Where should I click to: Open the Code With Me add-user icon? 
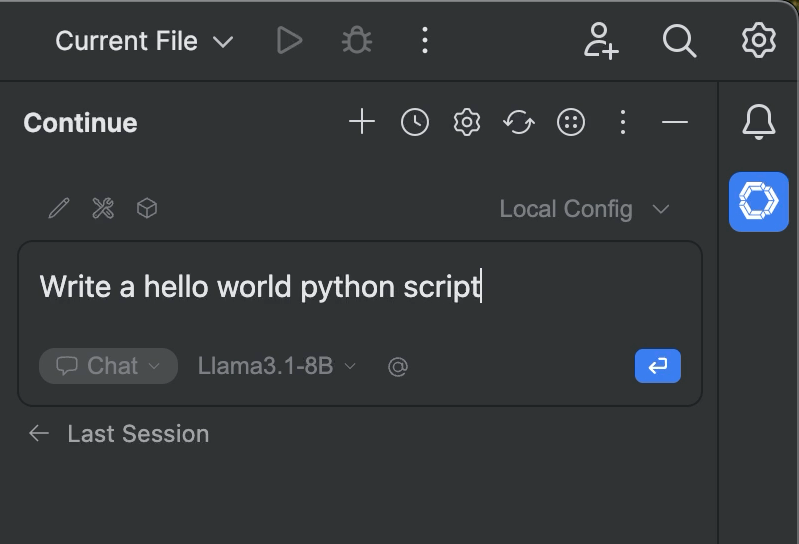point(601,41)
